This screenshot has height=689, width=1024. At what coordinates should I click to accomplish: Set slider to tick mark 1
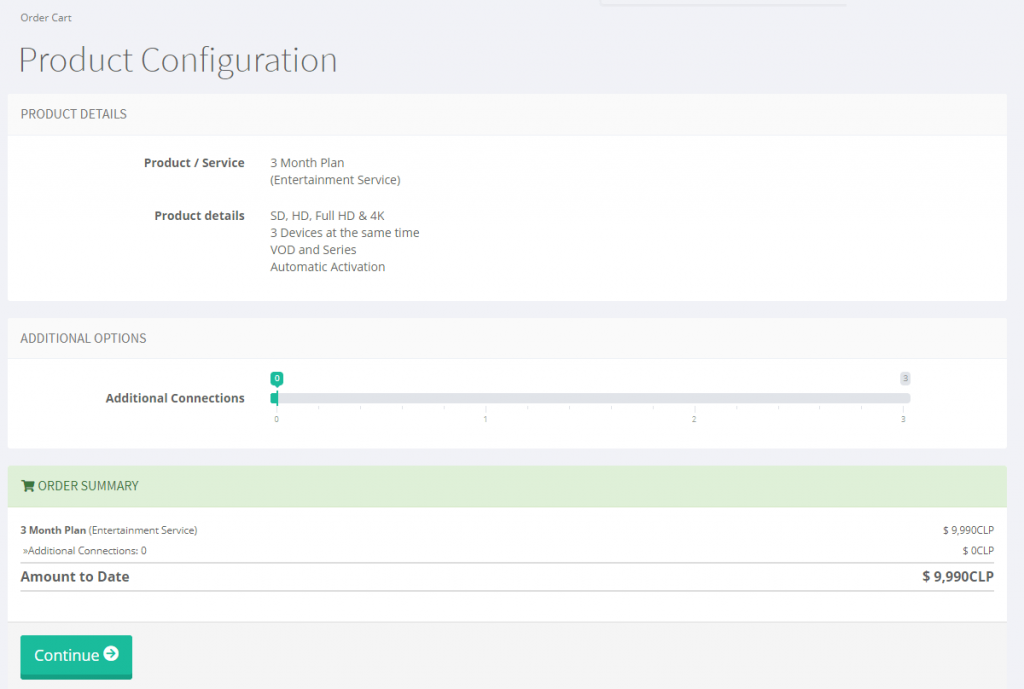485,398
